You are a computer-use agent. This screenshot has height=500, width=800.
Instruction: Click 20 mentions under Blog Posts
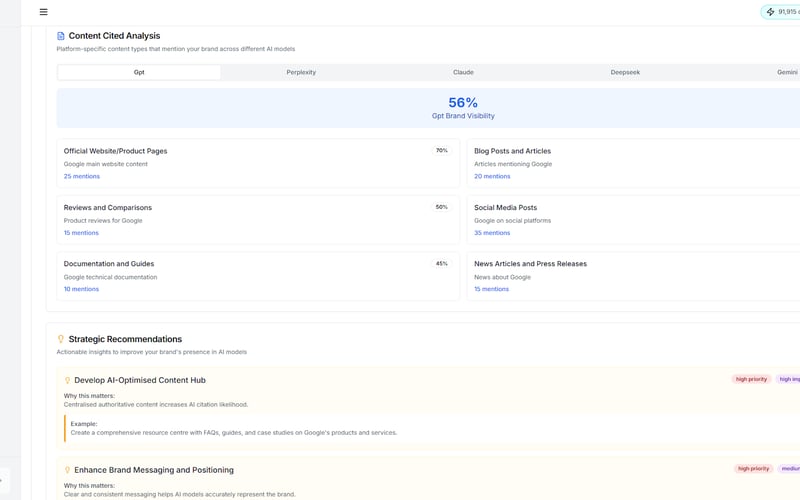(x=492, y=176)
